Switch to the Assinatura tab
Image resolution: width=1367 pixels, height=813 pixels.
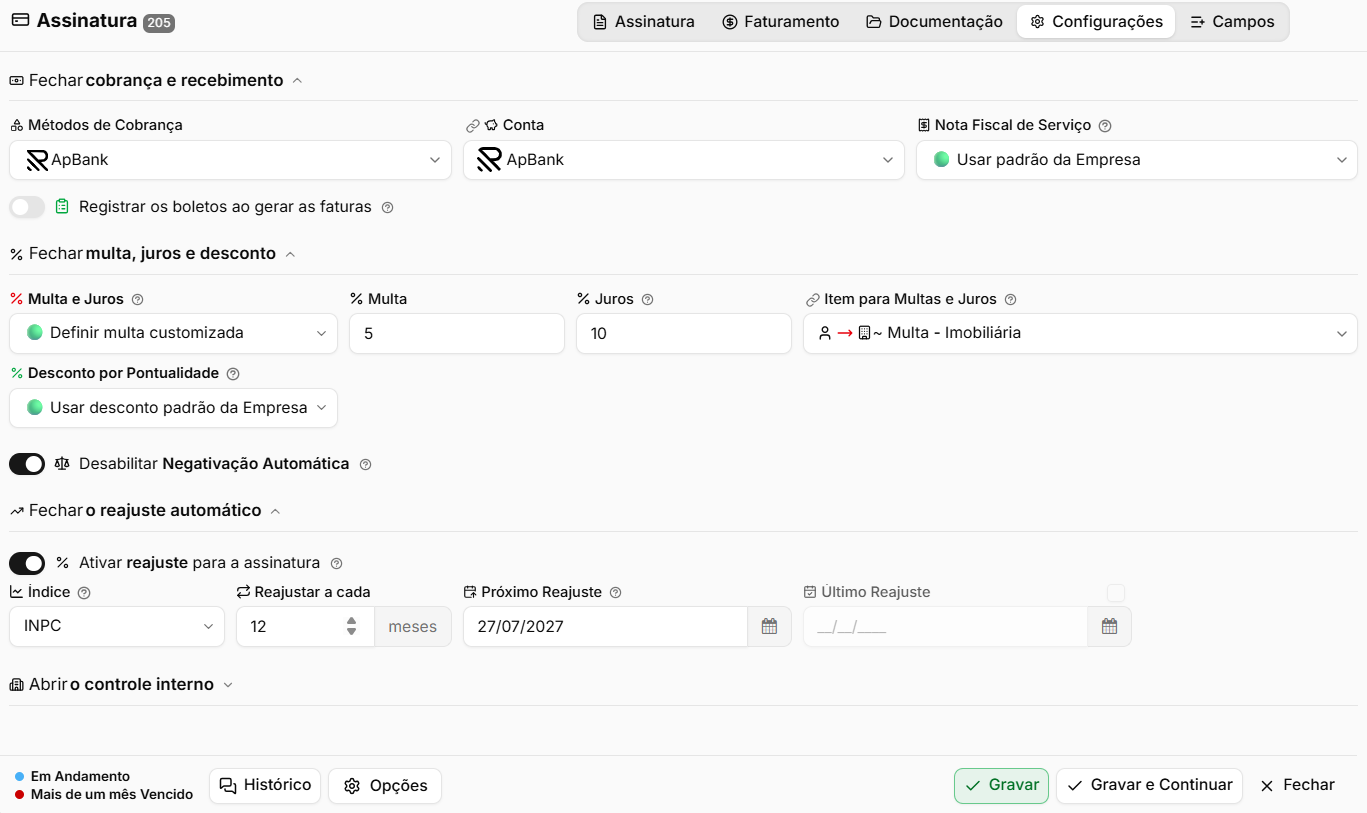click(x=643, y=21)
